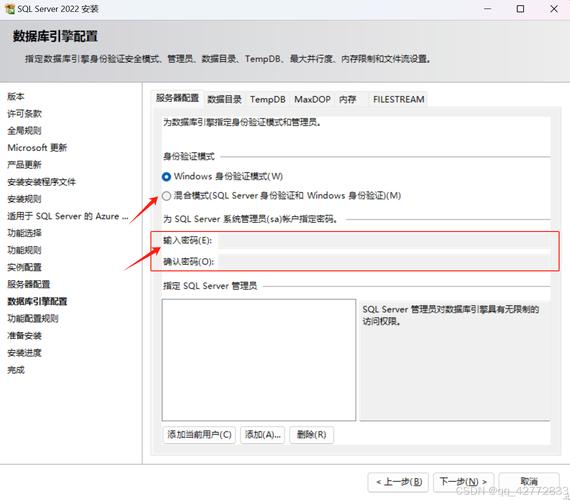Click 版本 step in sidebar
Screen dimensions: 570x500
(x=16, y=97)
